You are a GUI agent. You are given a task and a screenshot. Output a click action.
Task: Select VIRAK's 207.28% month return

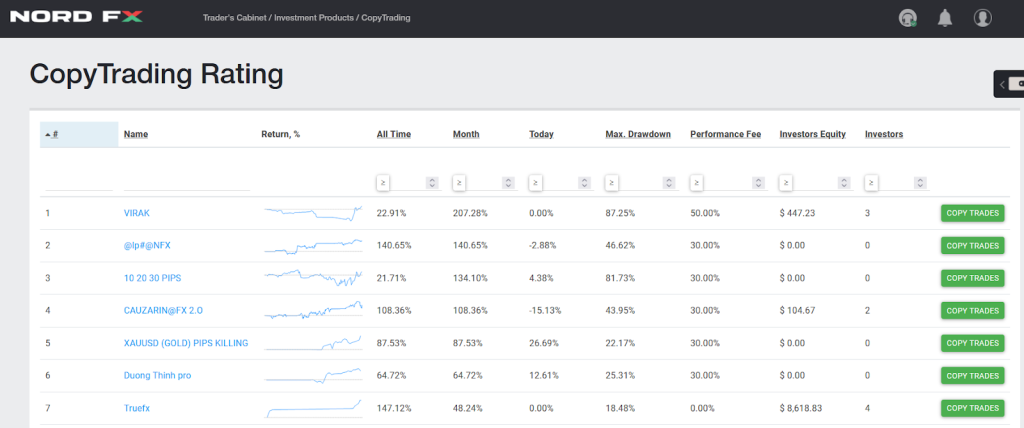(x=470, y=213)
